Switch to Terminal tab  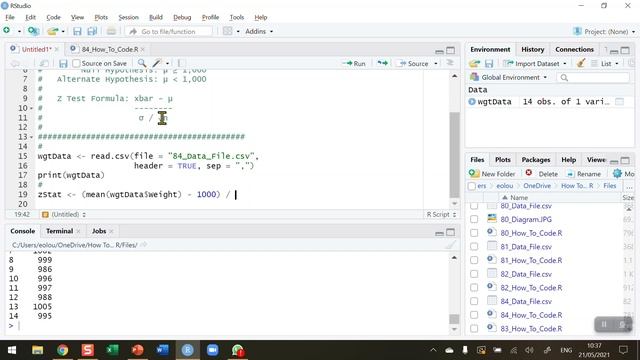click(59, 231)
